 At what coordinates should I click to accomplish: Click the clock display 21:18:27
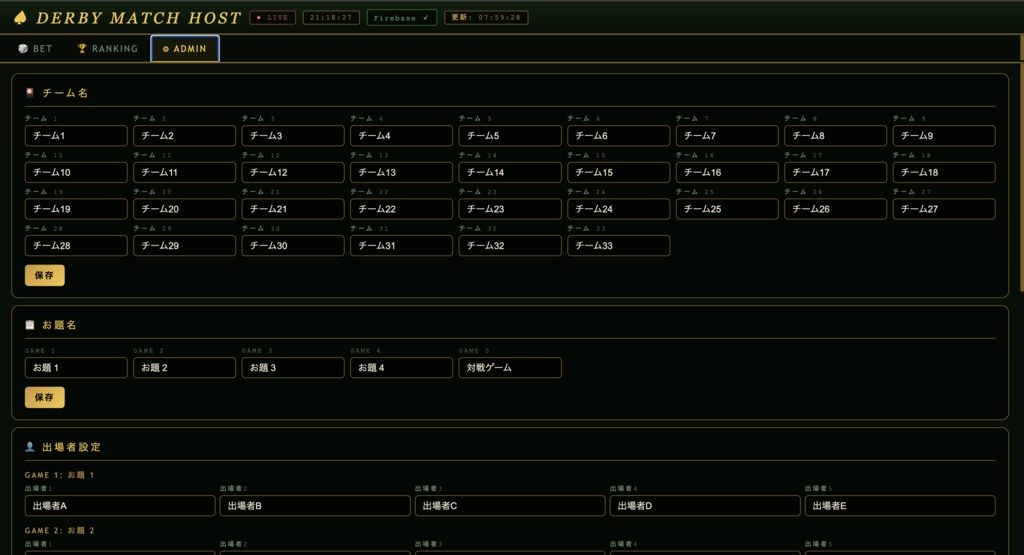(x=331, y=18)
